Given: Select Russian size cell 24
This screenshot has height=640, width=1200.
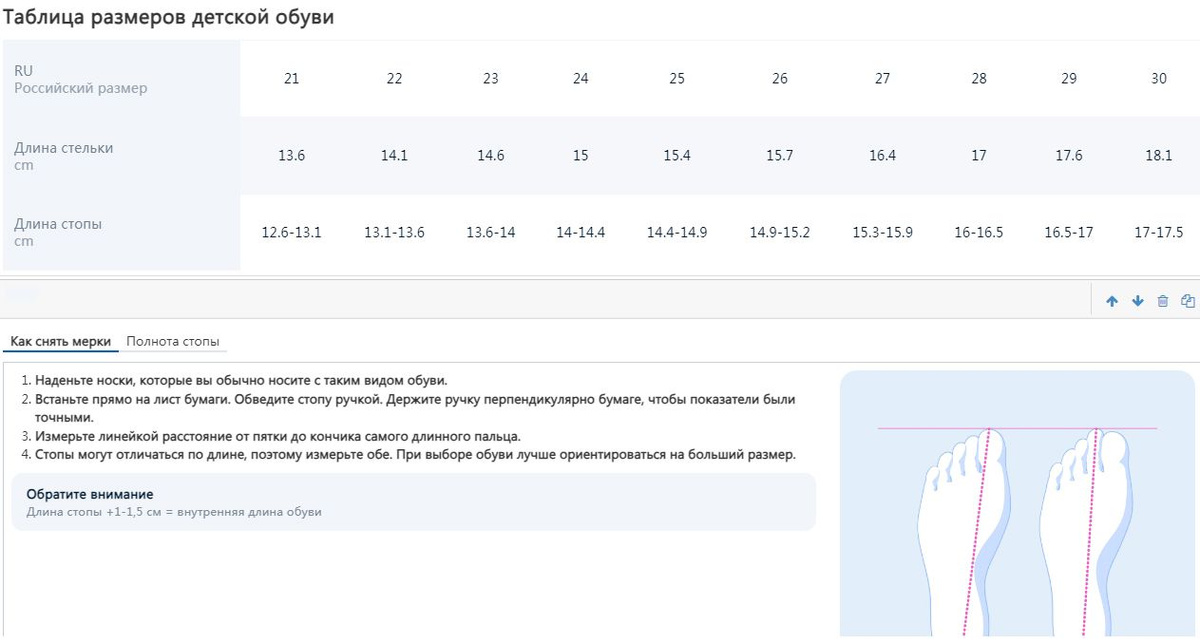Looking at the screenshot, I should [x=581, y=79].
